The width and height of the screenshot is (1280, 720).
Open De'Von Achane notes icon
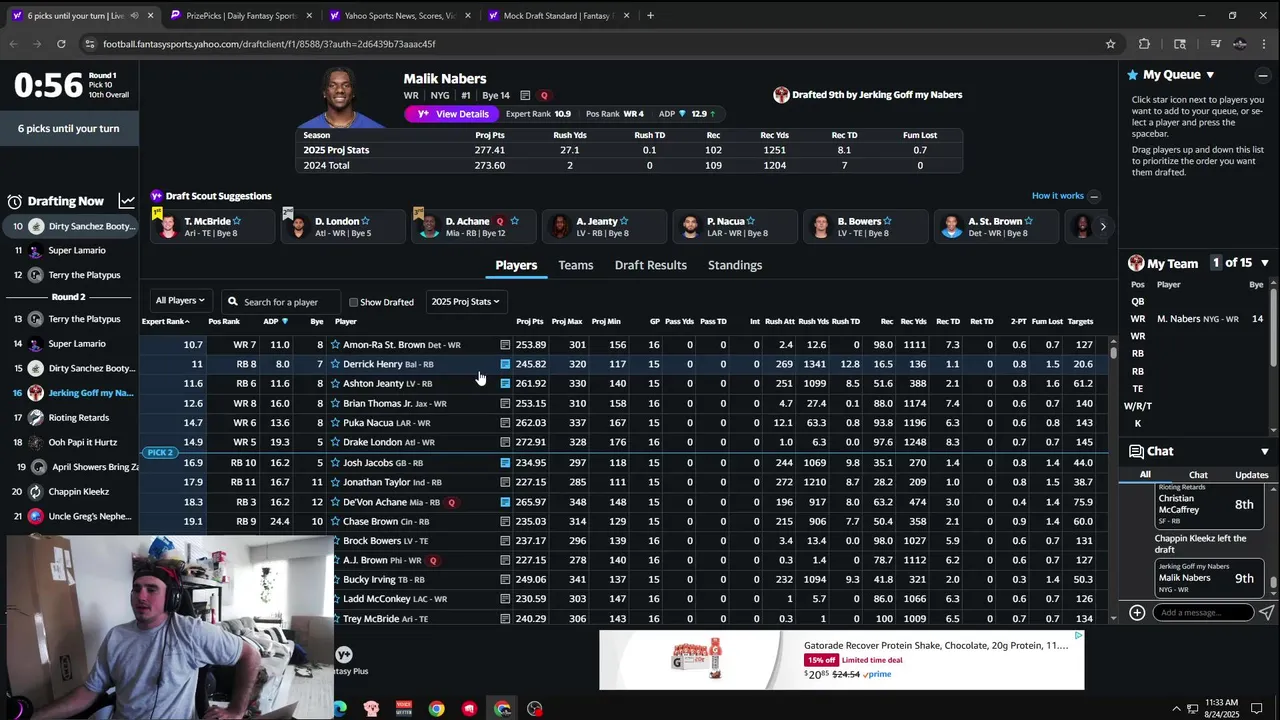[x=505, y=502]
